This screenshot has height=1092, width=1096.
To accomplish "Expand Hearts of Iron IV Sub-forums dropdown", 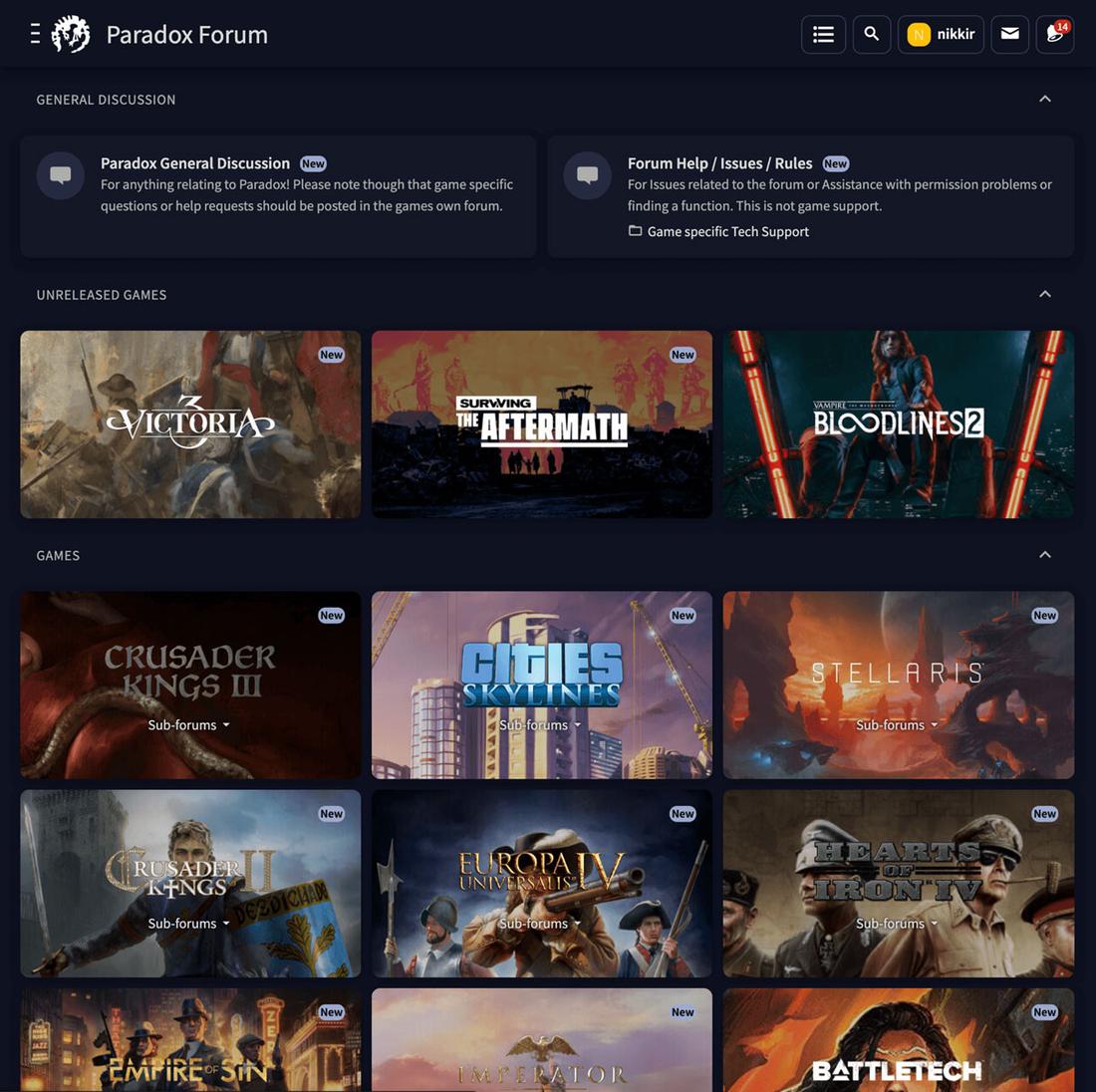I will click(x=897, y=924).
